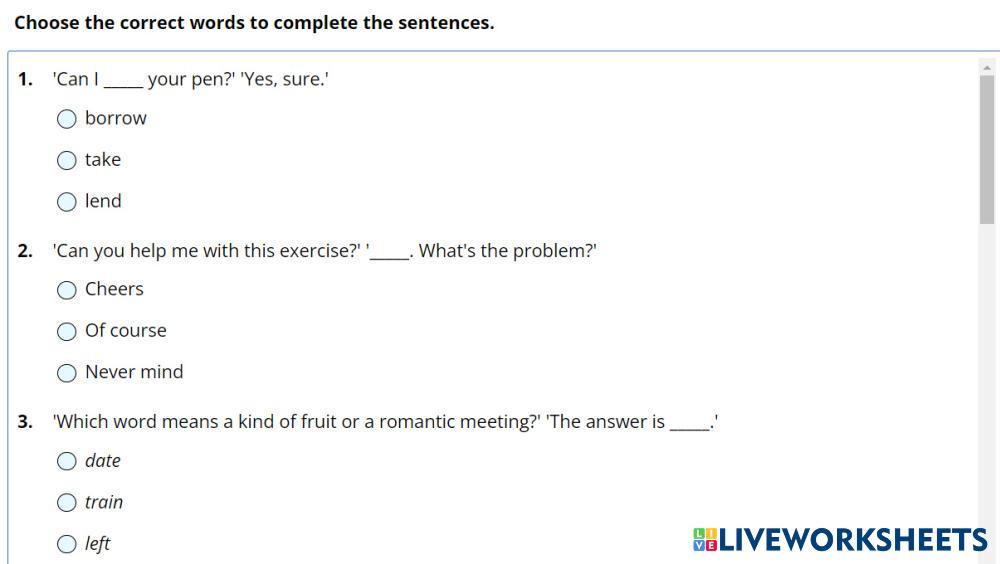
Task: Click question 2 sentence about the exercise
Action: (325, 251)
